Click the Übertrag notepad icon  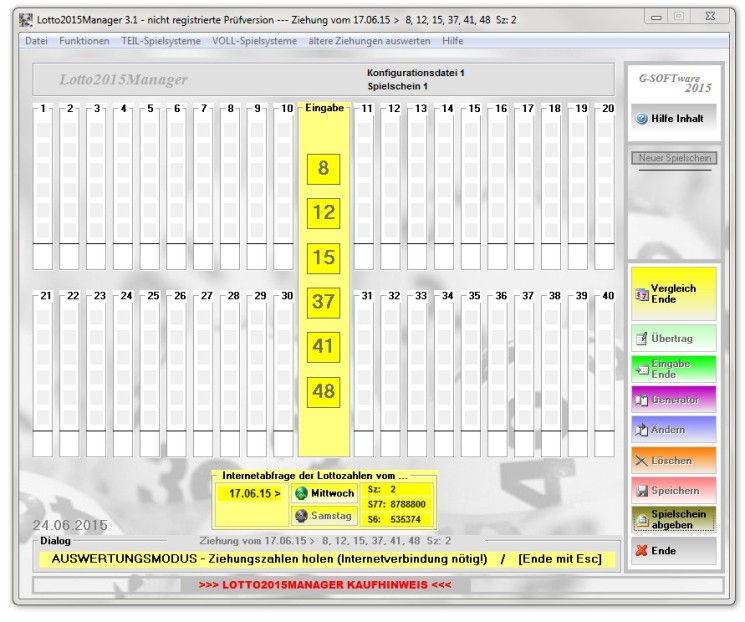coord(641,338)
